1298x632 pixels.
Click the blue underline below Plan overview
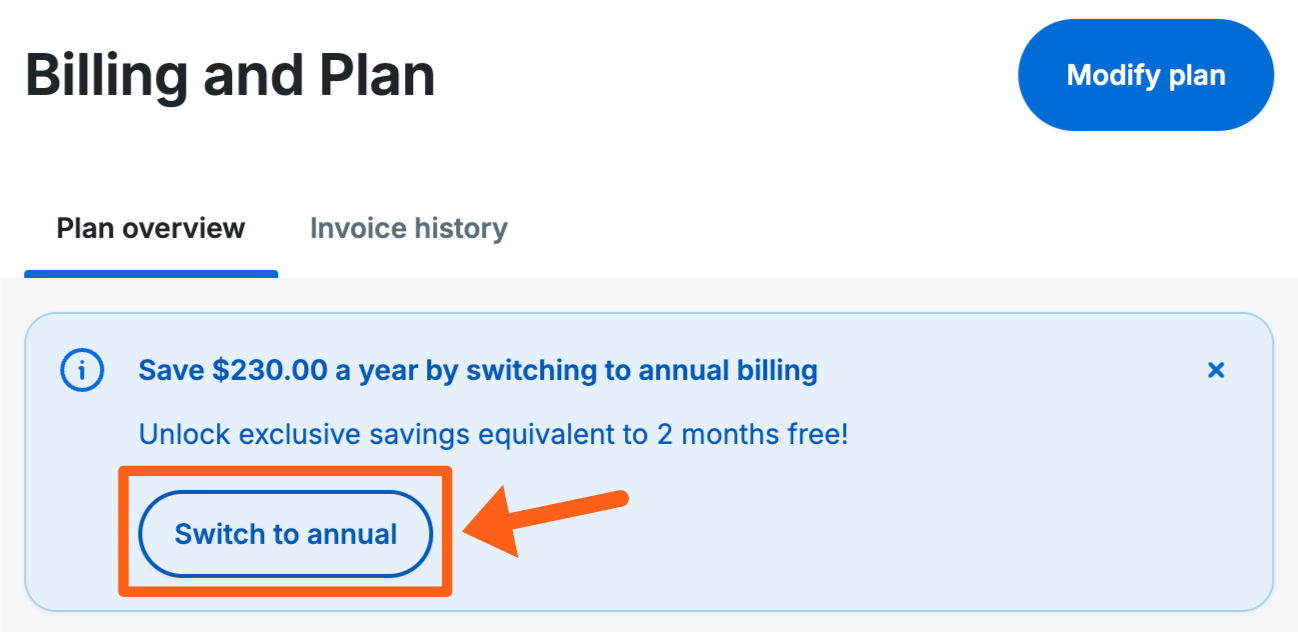pos(151,273)
